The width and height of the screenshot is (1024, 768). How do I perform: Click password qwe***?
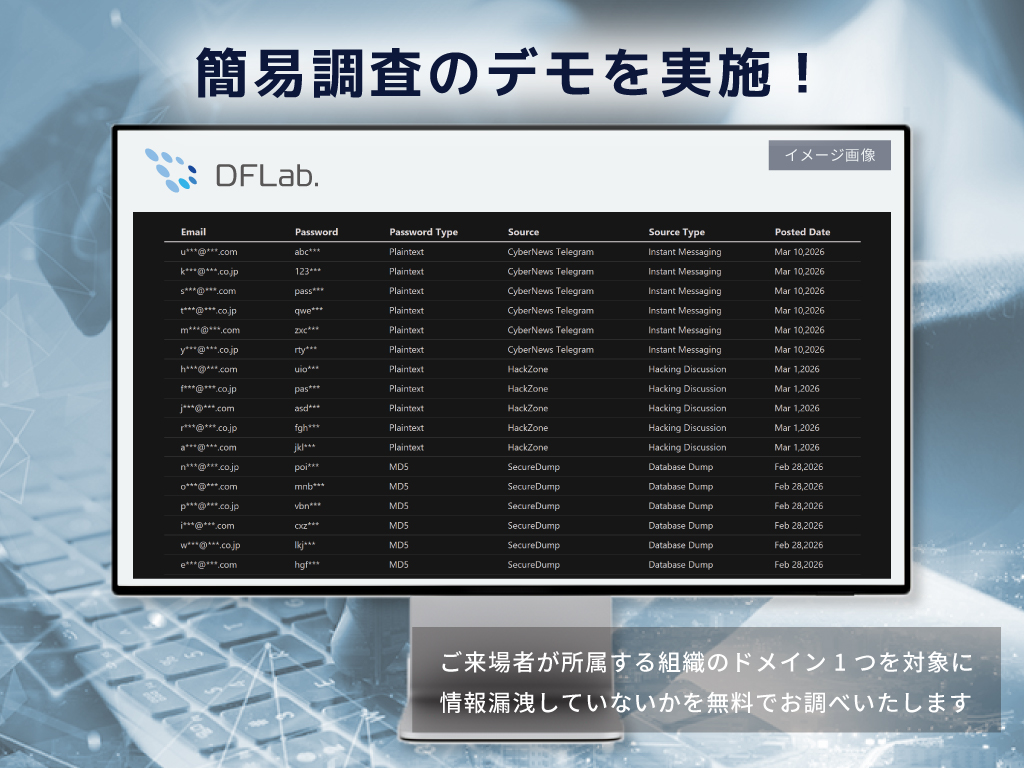coord(308,310)
